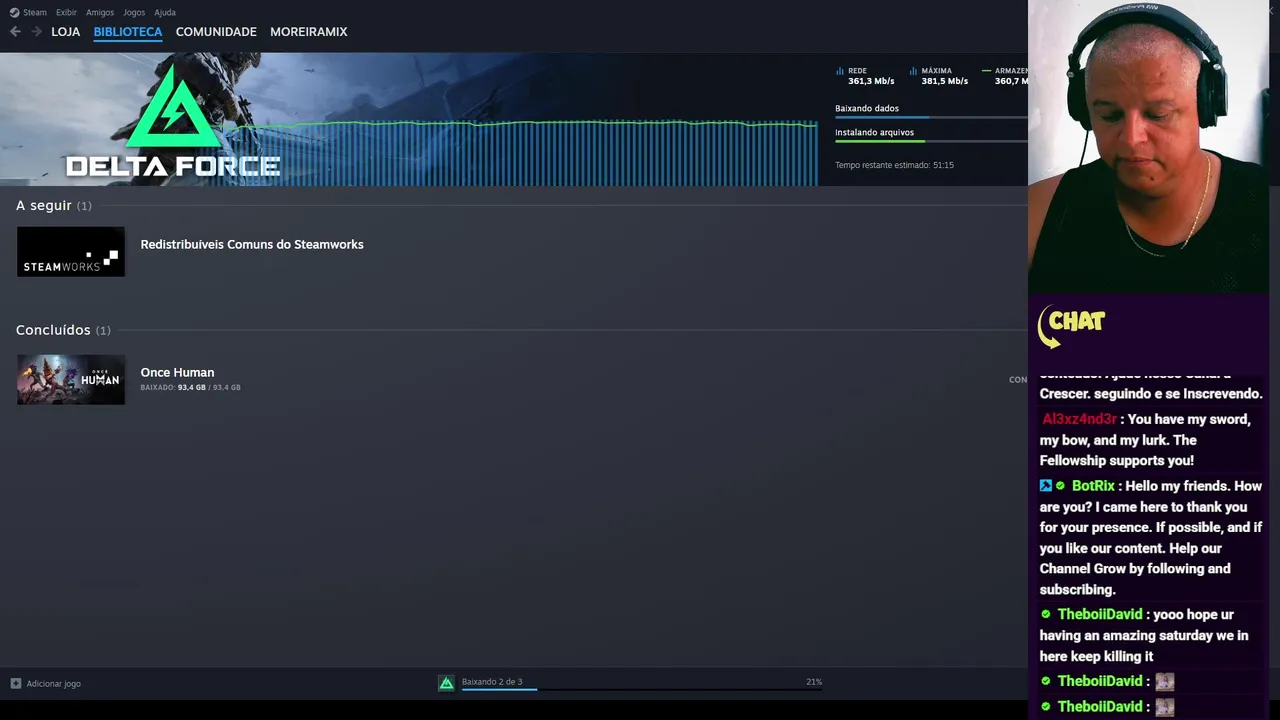Screen dimensions: 1280x720
Task: Click the Baixando dados progress bar
Action: [931, 117]
